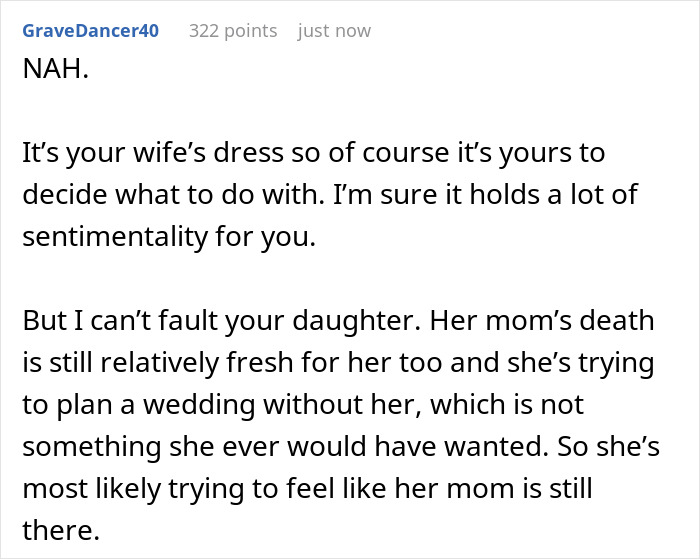Open GraveDancer40's user profile

pyautogui.click(x=91, y=31)
